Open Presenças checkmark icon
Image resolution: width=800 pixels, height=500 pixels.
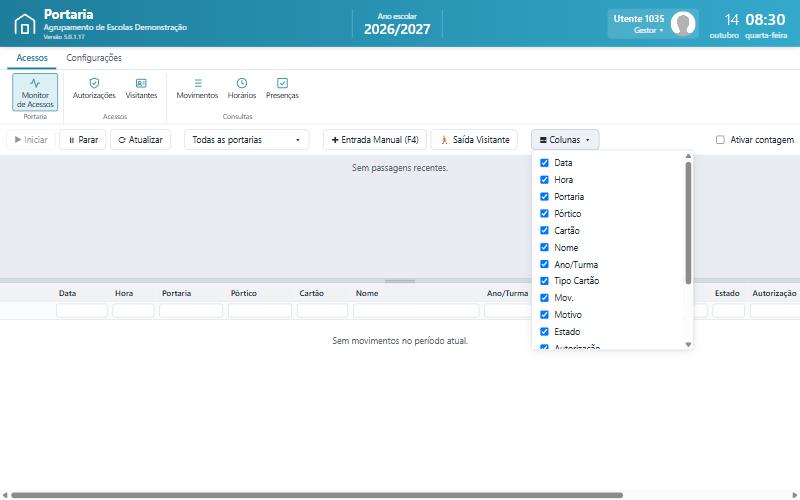point(282,83)
